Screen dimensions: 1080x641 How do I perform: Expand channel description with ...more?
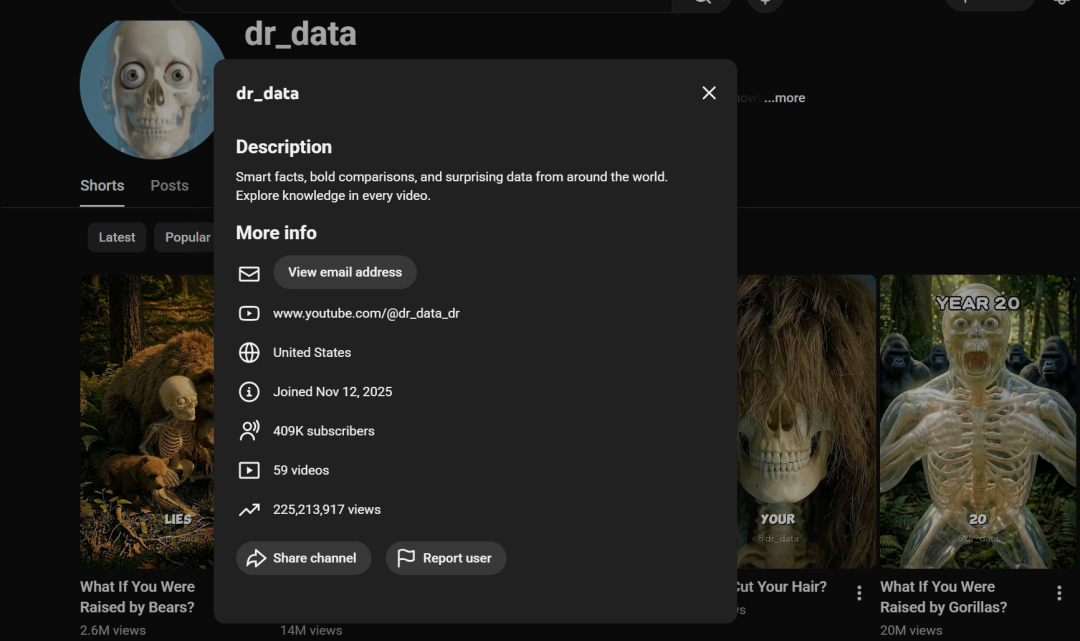785,98
